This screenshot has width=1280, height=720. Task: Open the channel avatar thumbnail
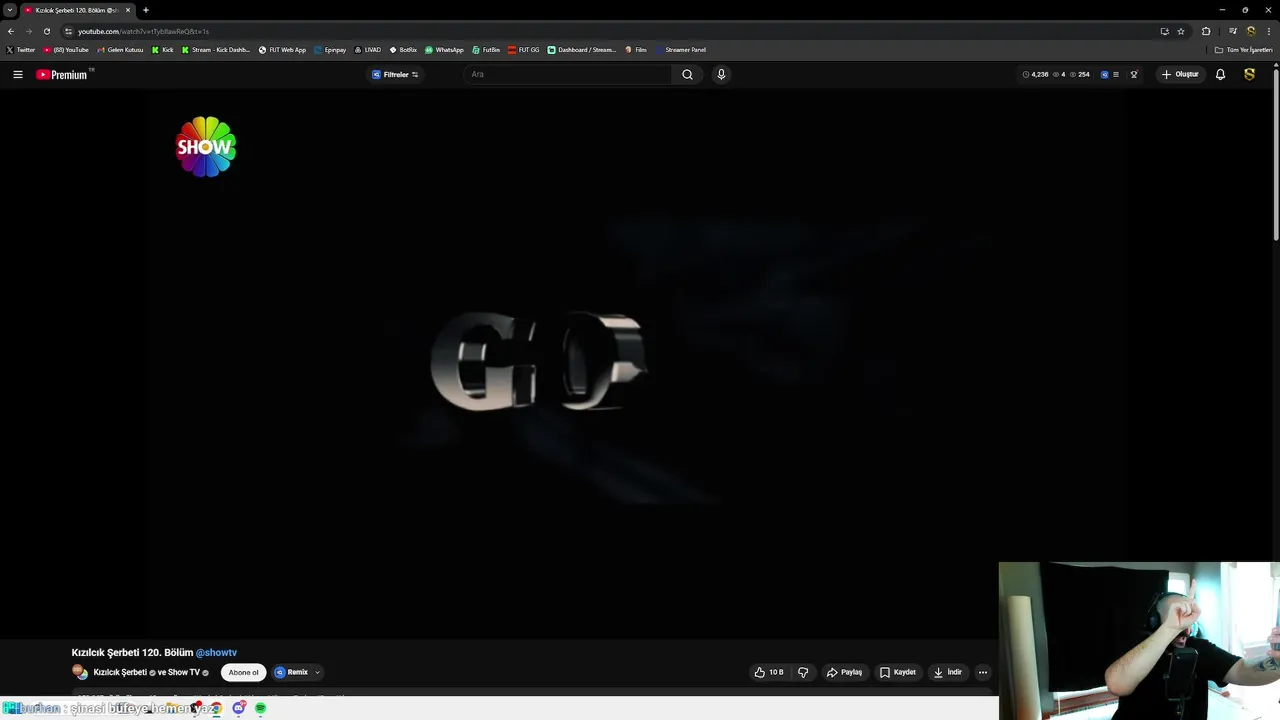pyautogui.click(x=79, y=672)
